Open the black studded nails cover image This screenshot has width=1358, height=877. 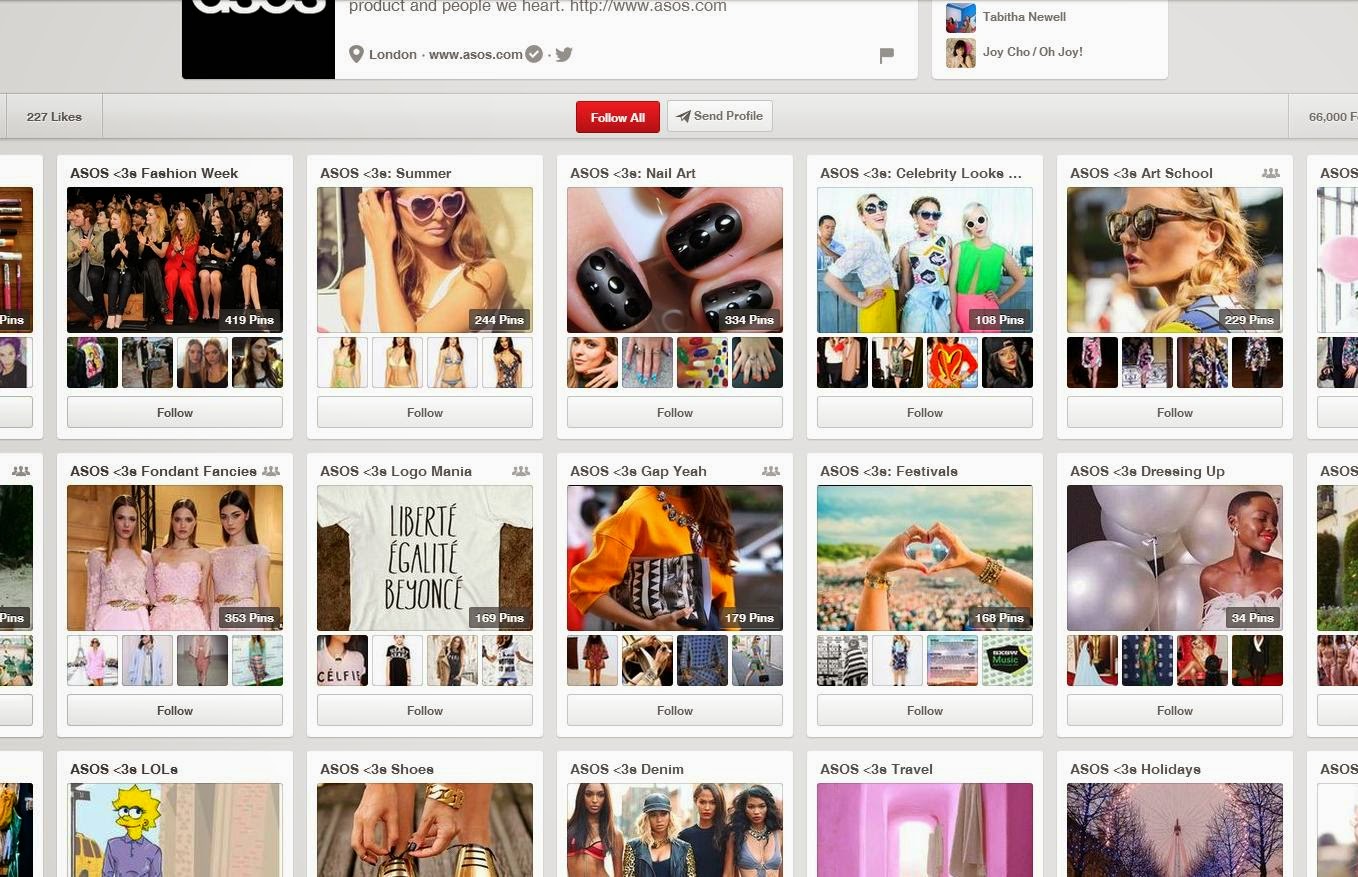675,260
